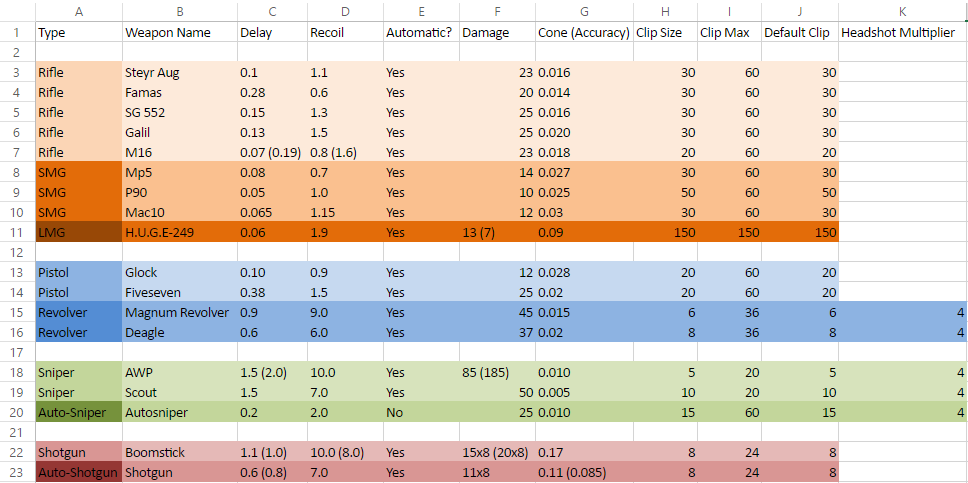The image size is (968, 483).
Task: Click the '13 (7)' damage cell
Action: (498, 233)
